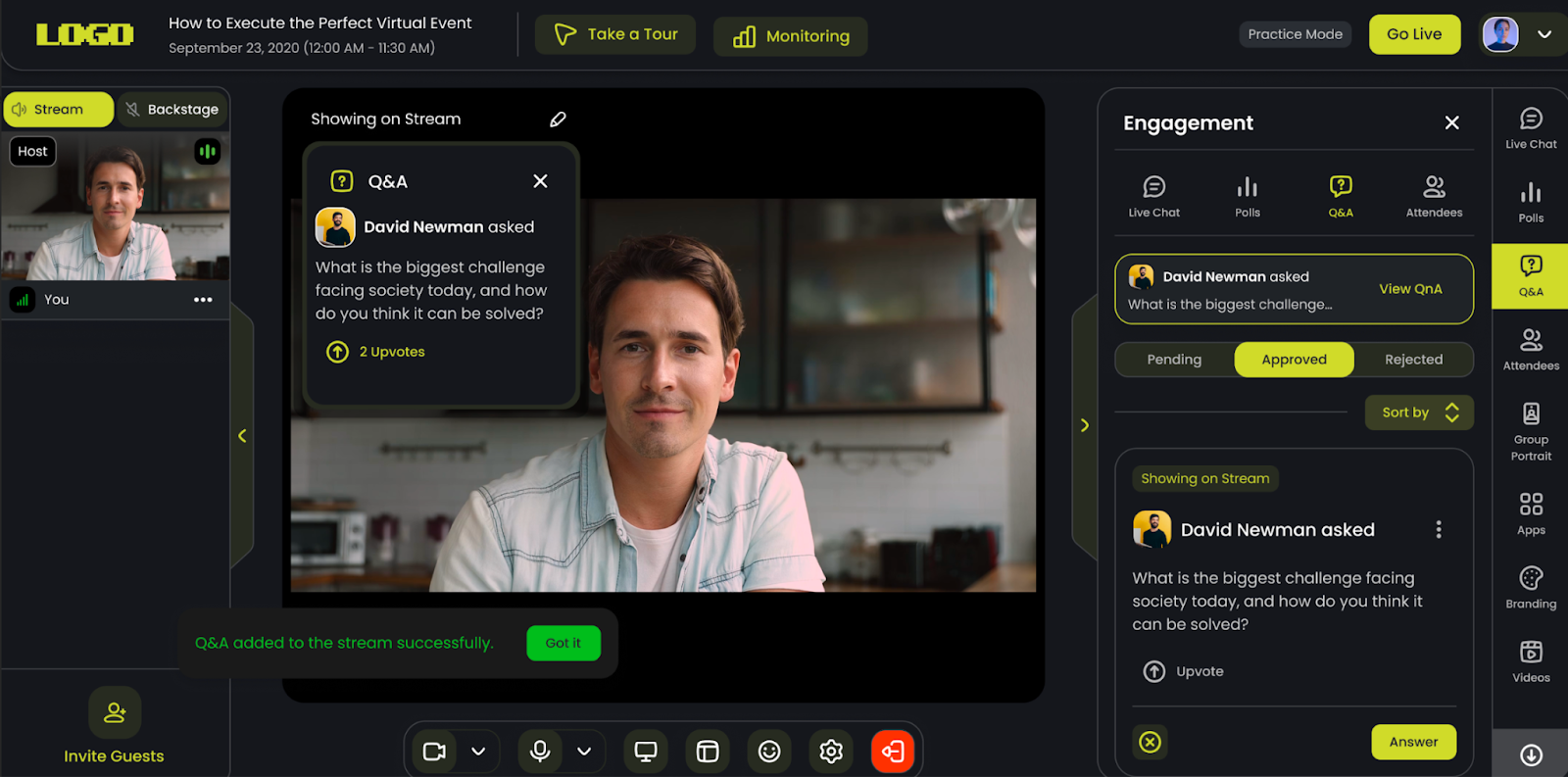The image size is (1568, 777).
Task: Select Q&A in right sidebar
Action: [x=1531, y=276]
